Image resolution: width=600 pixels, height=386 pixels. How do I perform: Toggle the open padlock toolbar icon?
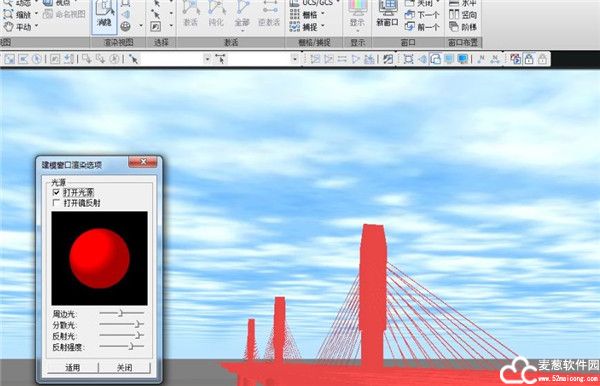click(x=542, y=59)
